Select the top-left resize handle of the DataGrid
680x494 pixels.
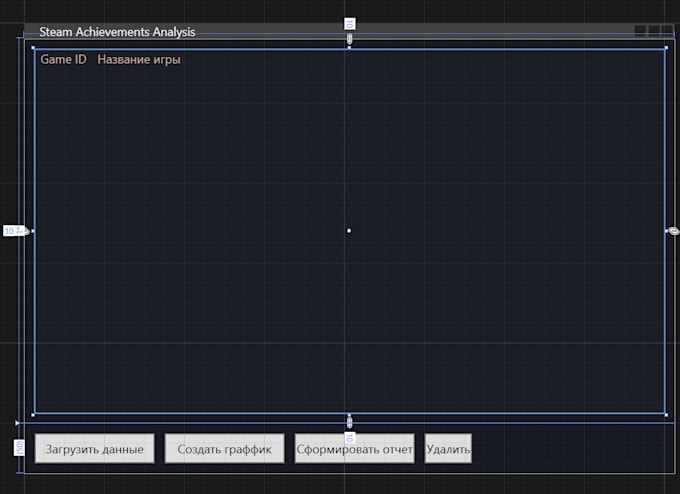(x=33, y=47)
